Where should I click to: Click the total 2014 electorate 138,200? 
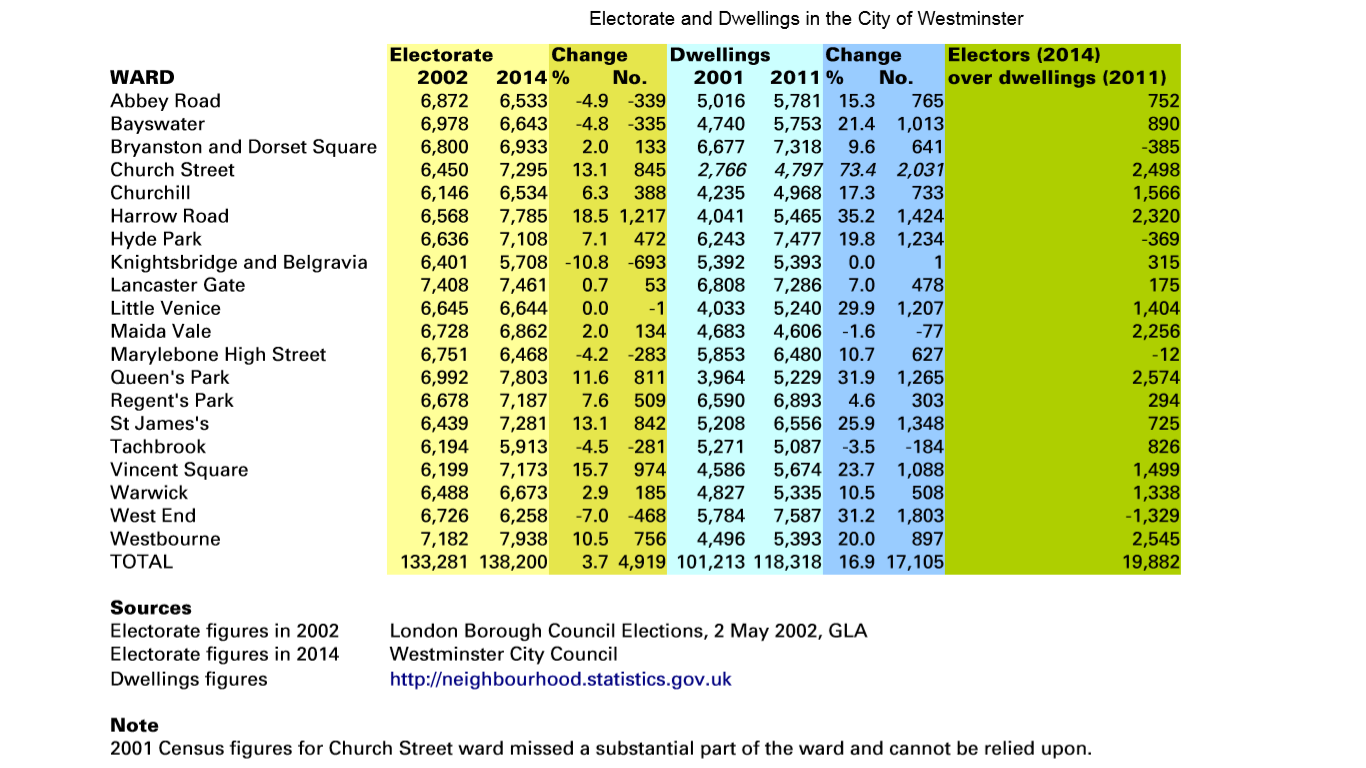pyautogui.click(x=514, y=562)
